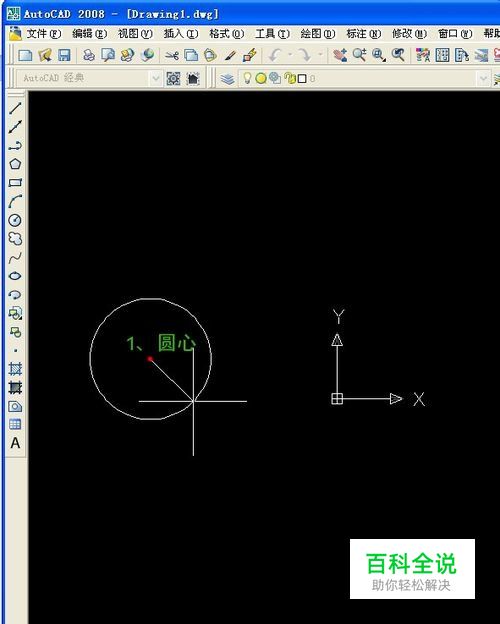Open the 修改(M) menu
500x624 pixels.
tap(410, 34)
